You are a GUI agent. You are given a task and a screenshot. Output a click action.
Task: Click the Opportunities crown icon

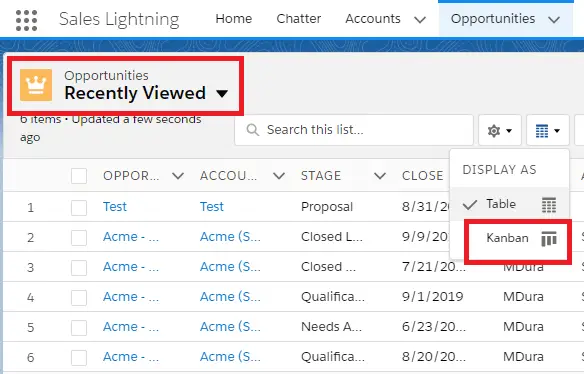(36, 85)
